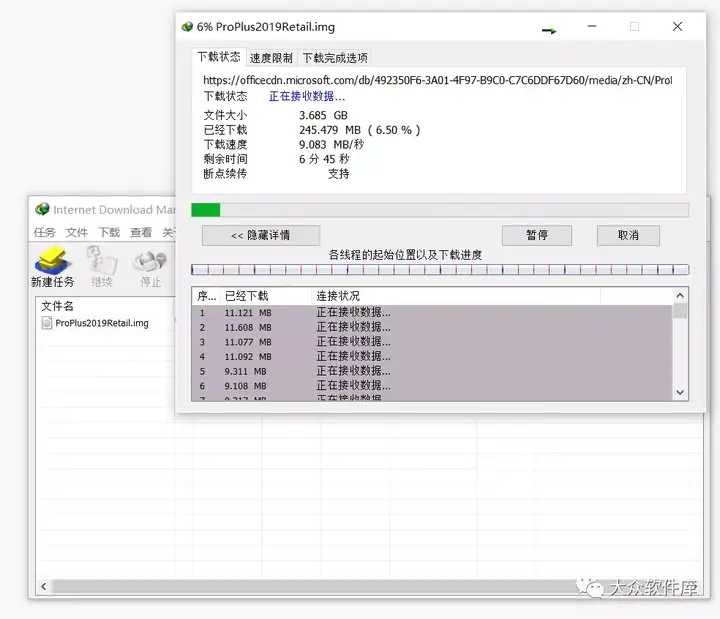This screenshot has height=619, width=720.
Task: Click the 序... column header
Action: click(x=206, y=296)
